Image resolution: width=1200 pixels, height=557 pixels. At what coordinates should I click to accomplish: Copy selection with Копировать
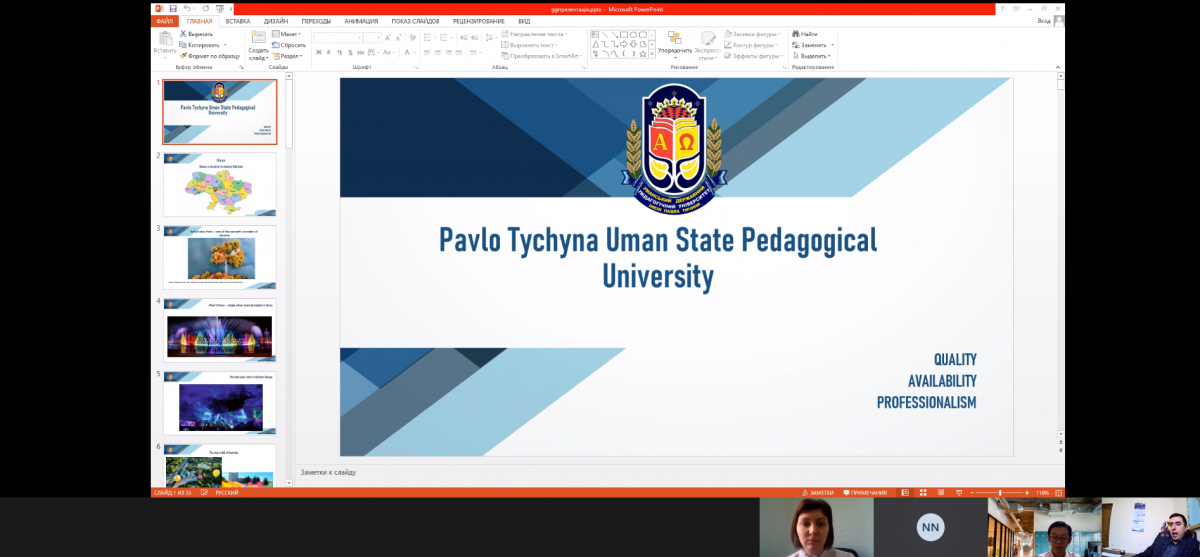click(x=201, y=45)
